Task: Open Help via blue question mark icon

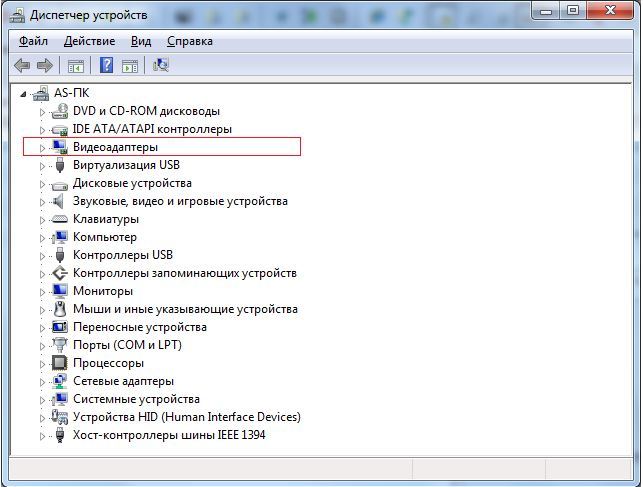Action: [106, 66]
